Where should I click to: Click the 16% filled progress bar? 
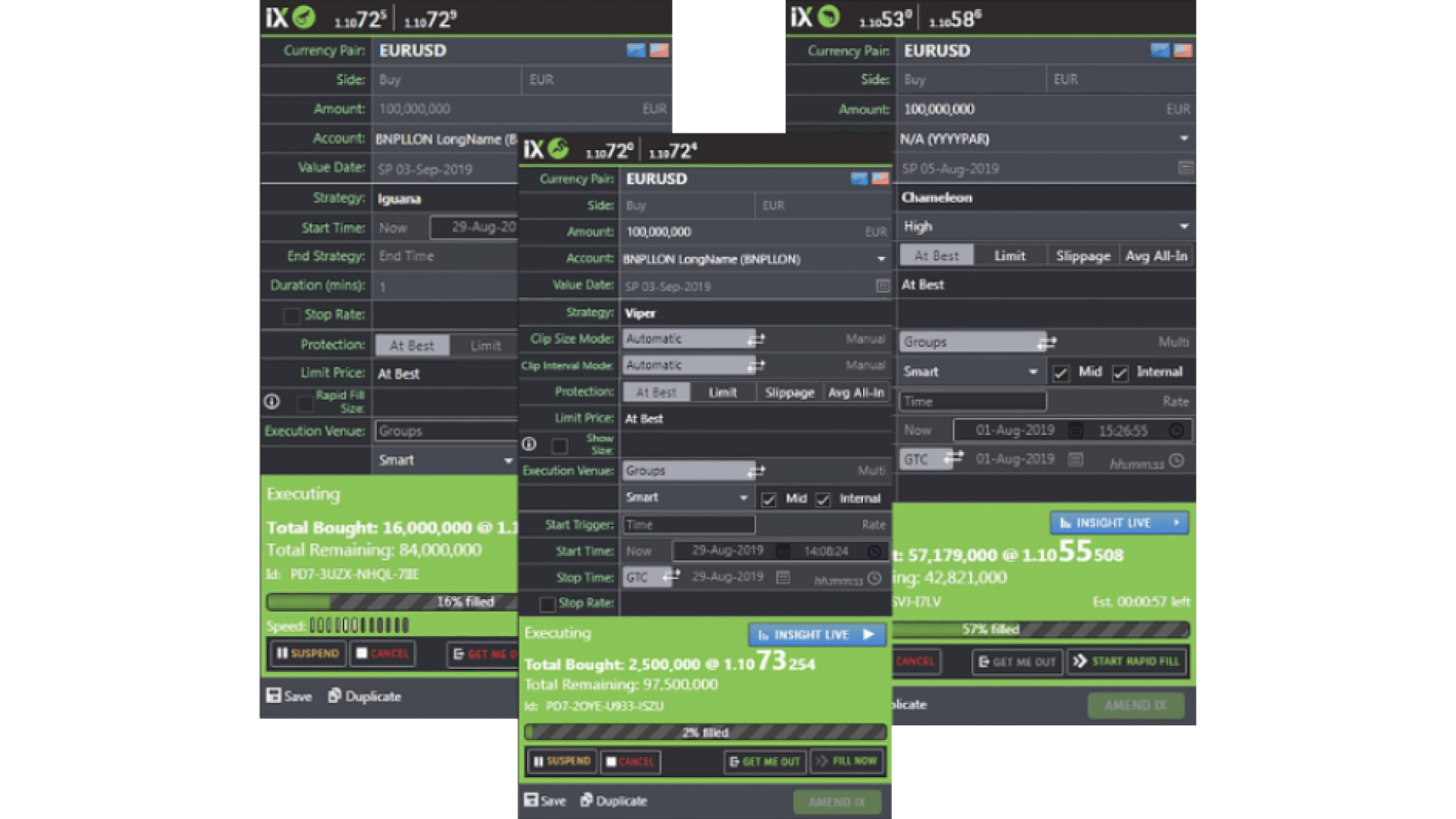click(x=391, y=602)
